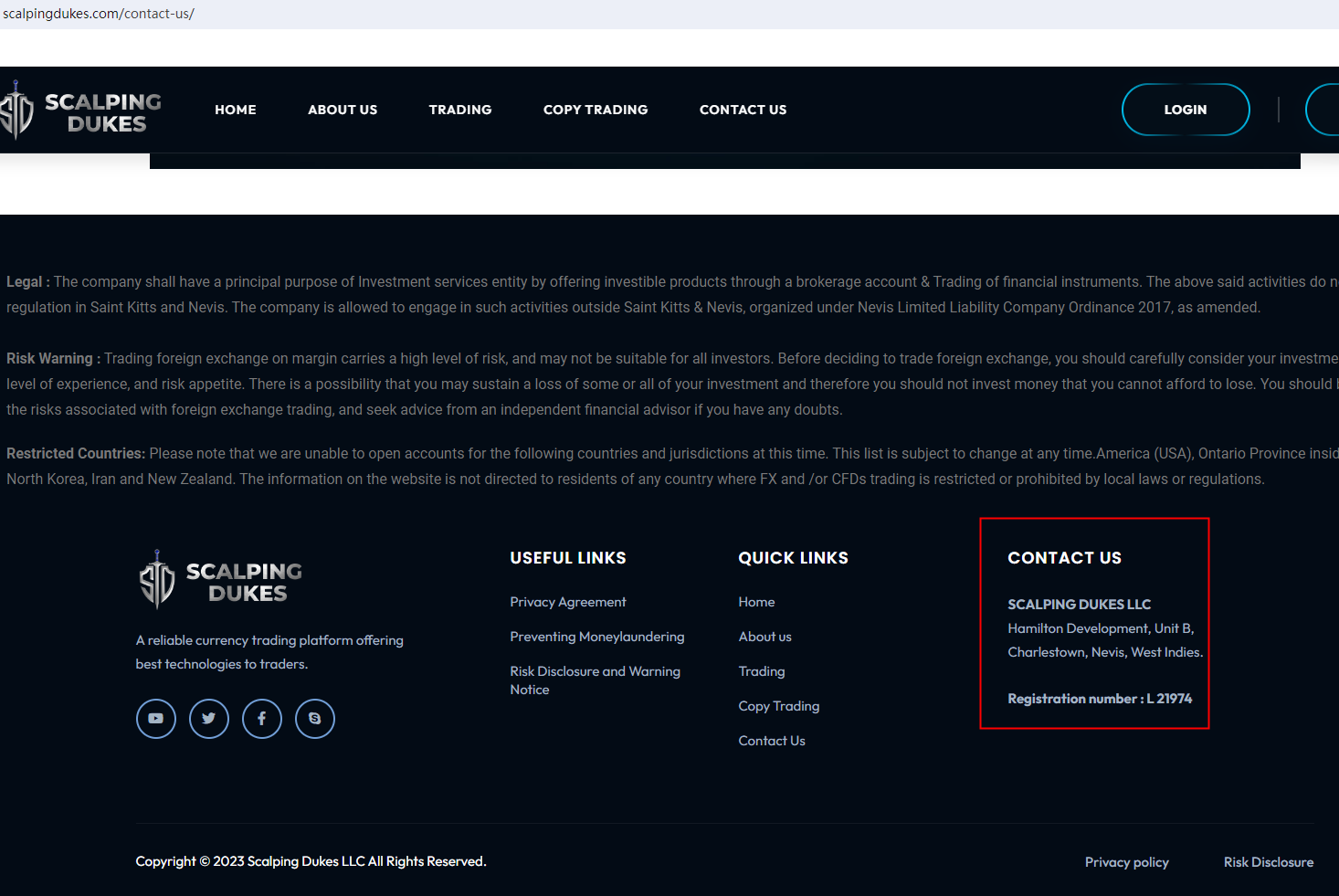
Task: Click the QUICK LINKS heading
Action: [794, 558]
